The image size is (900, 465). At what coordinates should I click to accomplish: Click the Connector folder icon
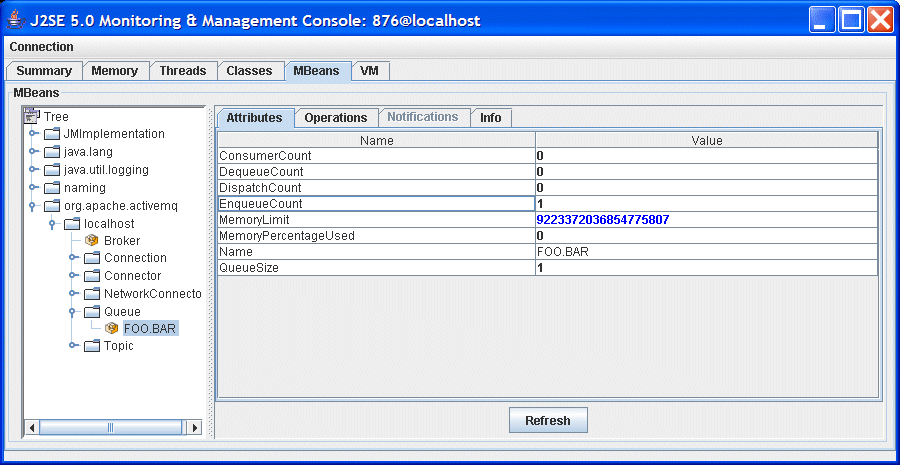pyautogui.click(x=92, y=276)
